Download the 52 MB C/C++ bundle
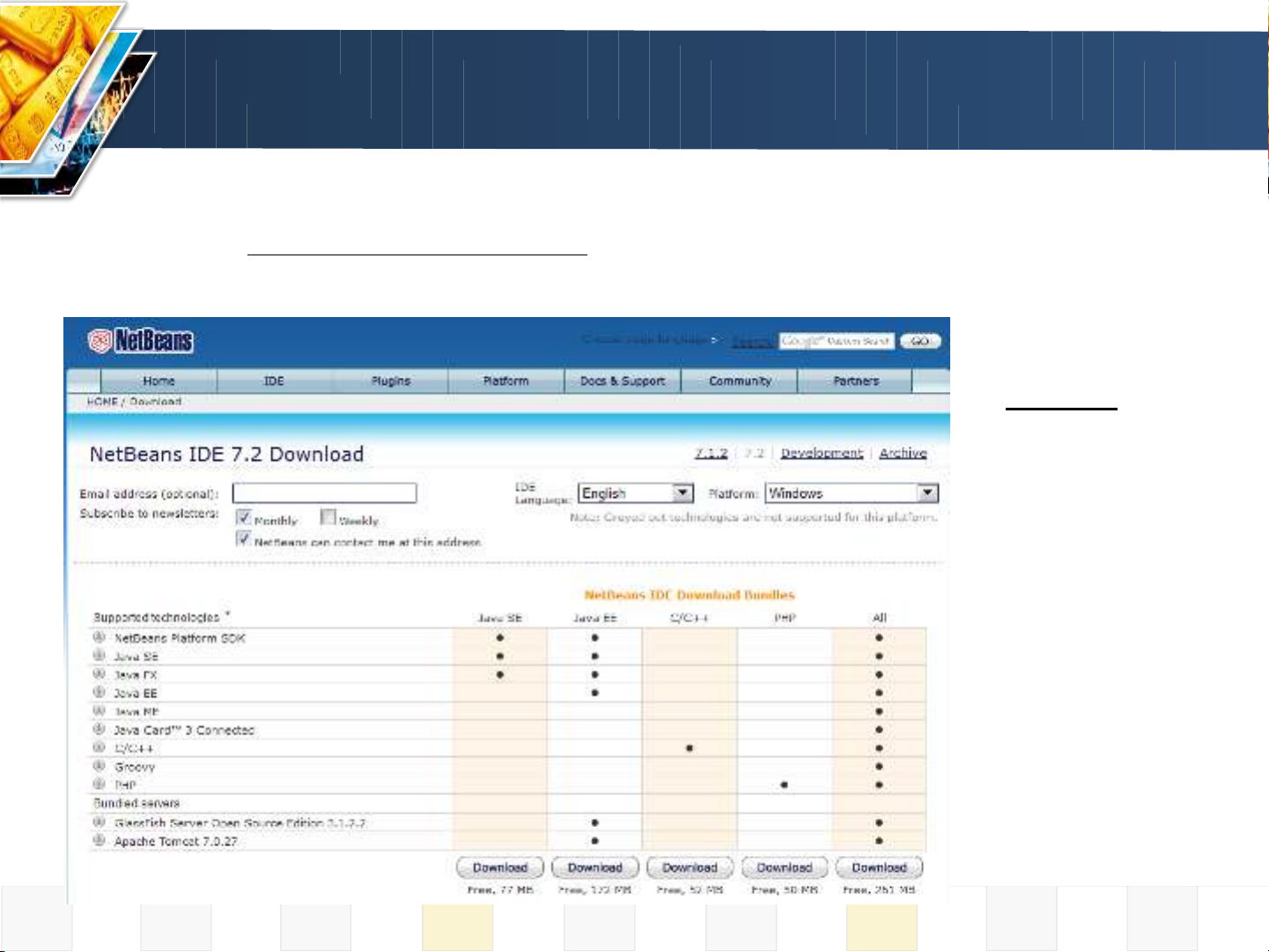 (x=690, y=867)
